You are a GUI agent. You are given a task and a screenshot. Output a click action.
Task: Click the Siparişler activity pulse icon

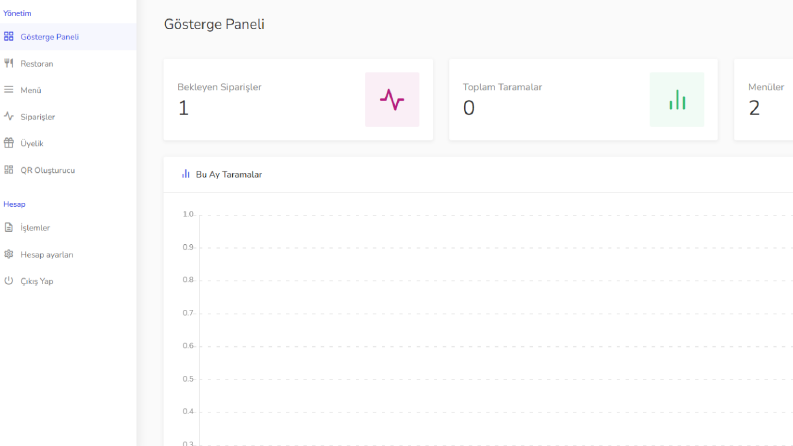pyautogui.click(x=9, y=116)
